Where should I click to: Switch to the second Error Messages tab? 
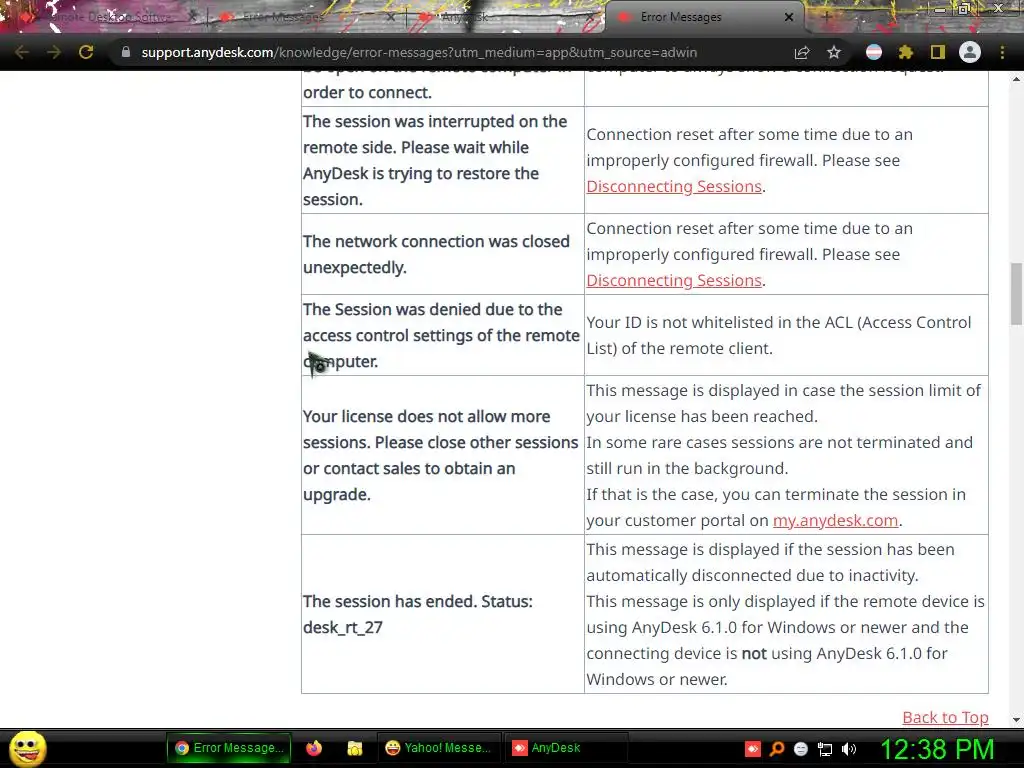coord(307,17)
